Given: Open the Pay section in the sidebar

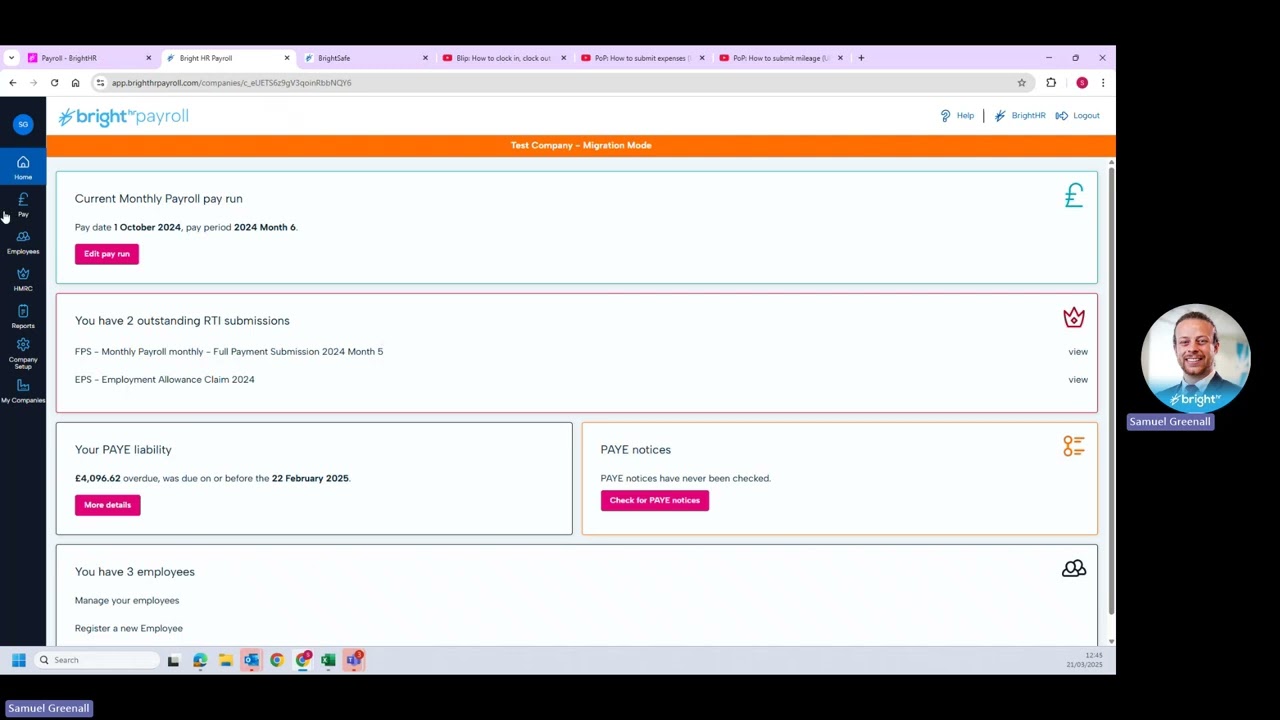Looking at the screenshot, I should pyautogui.click(x=23, y=204).
